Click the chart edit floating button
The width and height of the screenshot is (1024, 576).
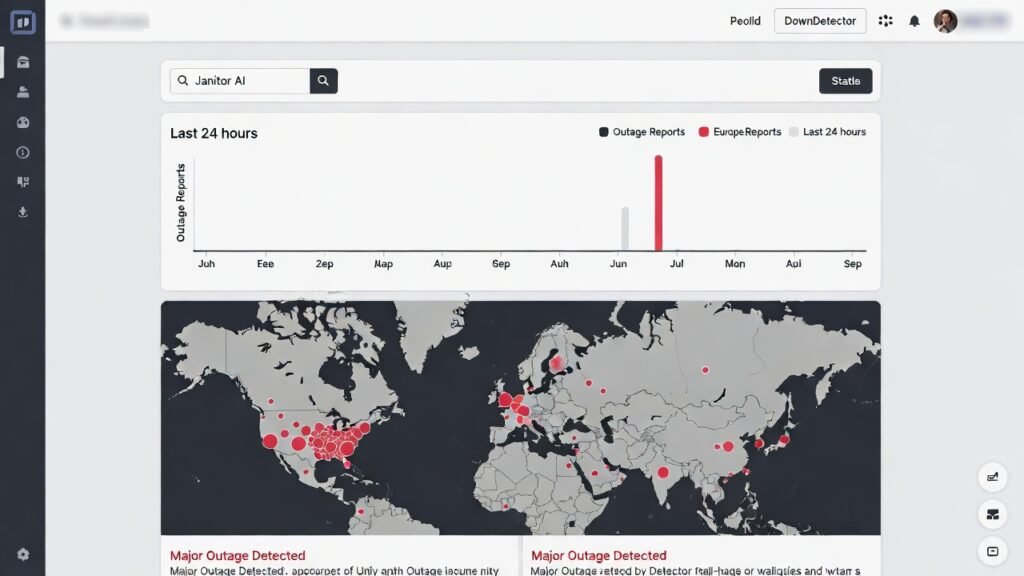992,477
